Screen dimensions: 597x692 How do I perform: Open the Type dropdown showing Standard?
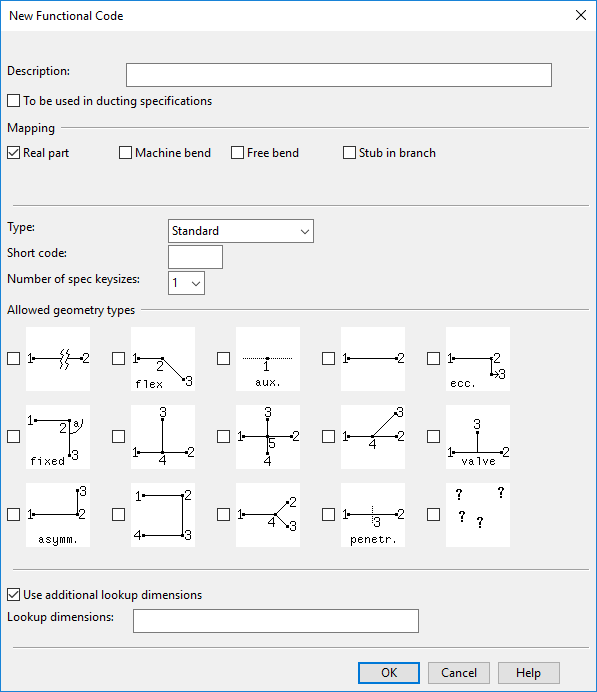[x=241, y=231]
